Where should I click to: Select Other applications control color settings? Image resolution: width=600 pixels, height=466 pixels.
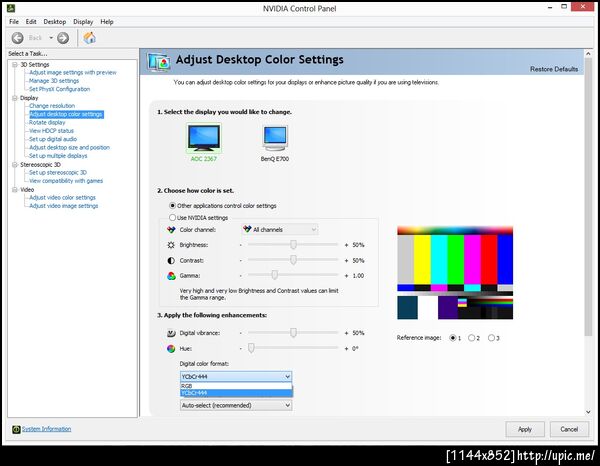pos(173,205)
